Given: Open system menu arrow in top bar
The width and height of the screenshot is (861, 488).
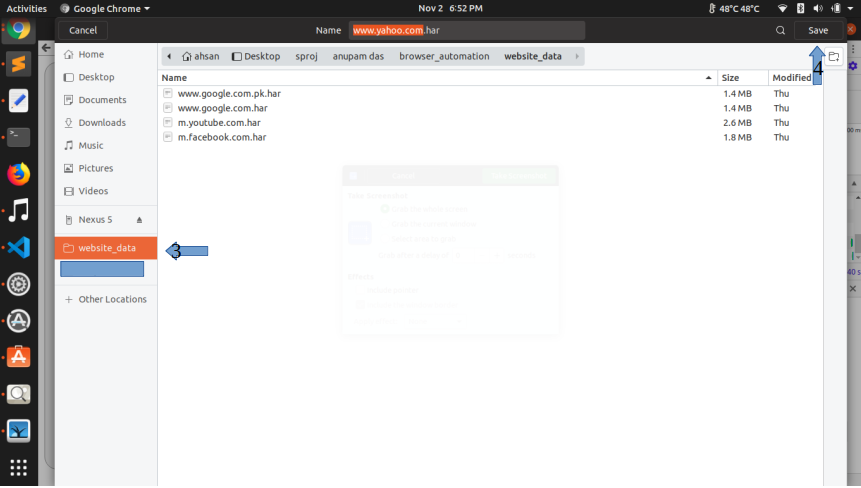Looking at the screenshot, I should (851, 9).
